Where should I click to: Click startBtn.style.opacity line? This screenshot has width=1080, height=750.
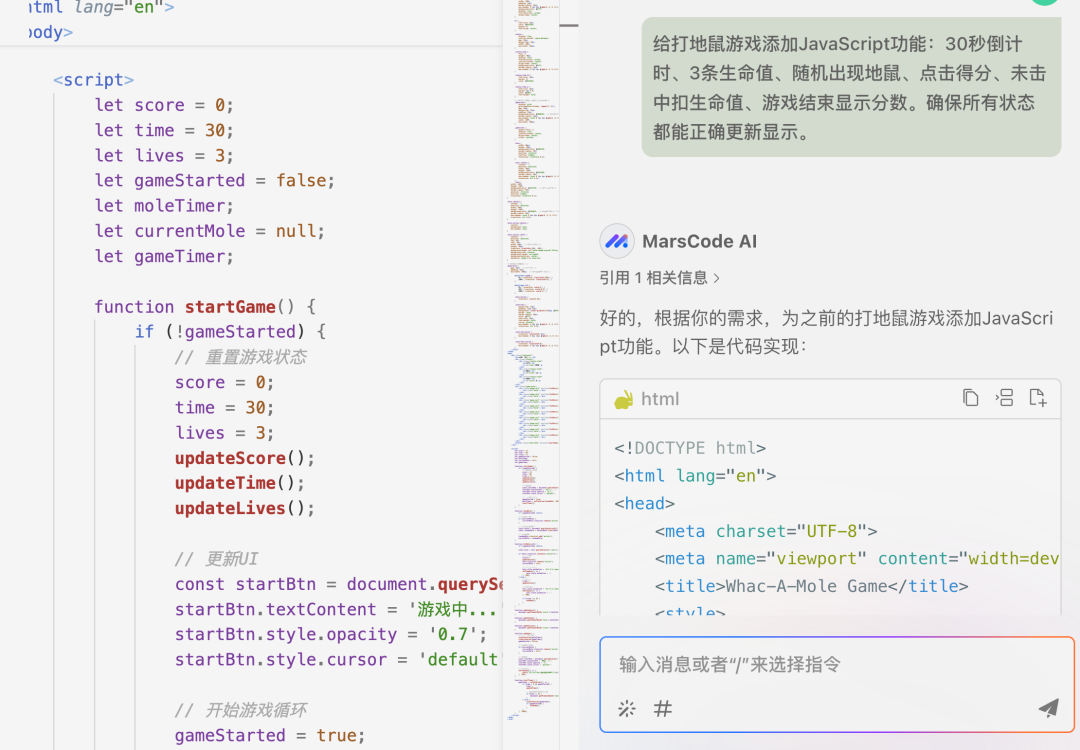click(331, 634)
